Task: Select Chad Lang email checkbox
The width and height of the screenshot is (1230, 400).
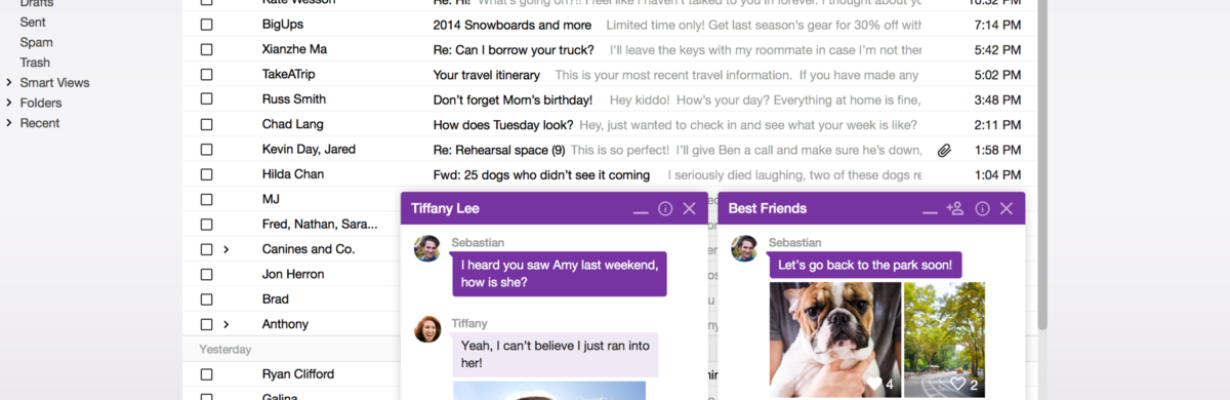Action: (x=206, y=125)
